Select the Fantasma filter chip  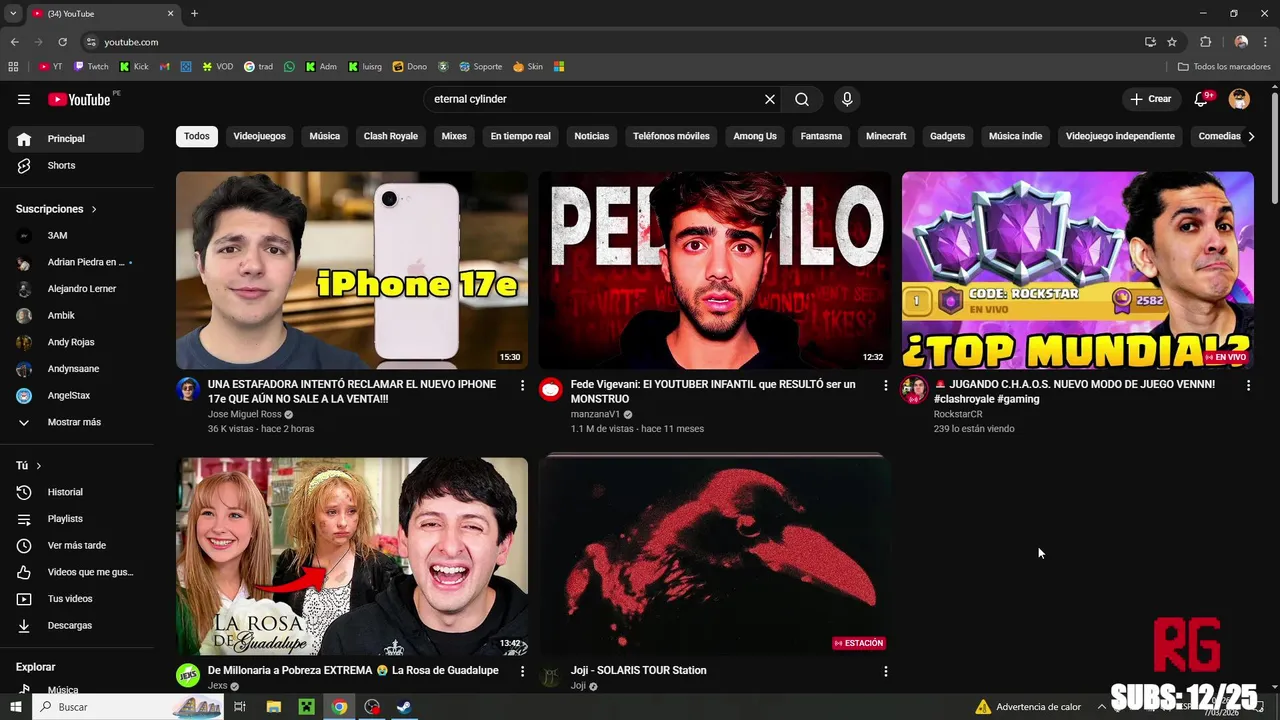point(821,136)
